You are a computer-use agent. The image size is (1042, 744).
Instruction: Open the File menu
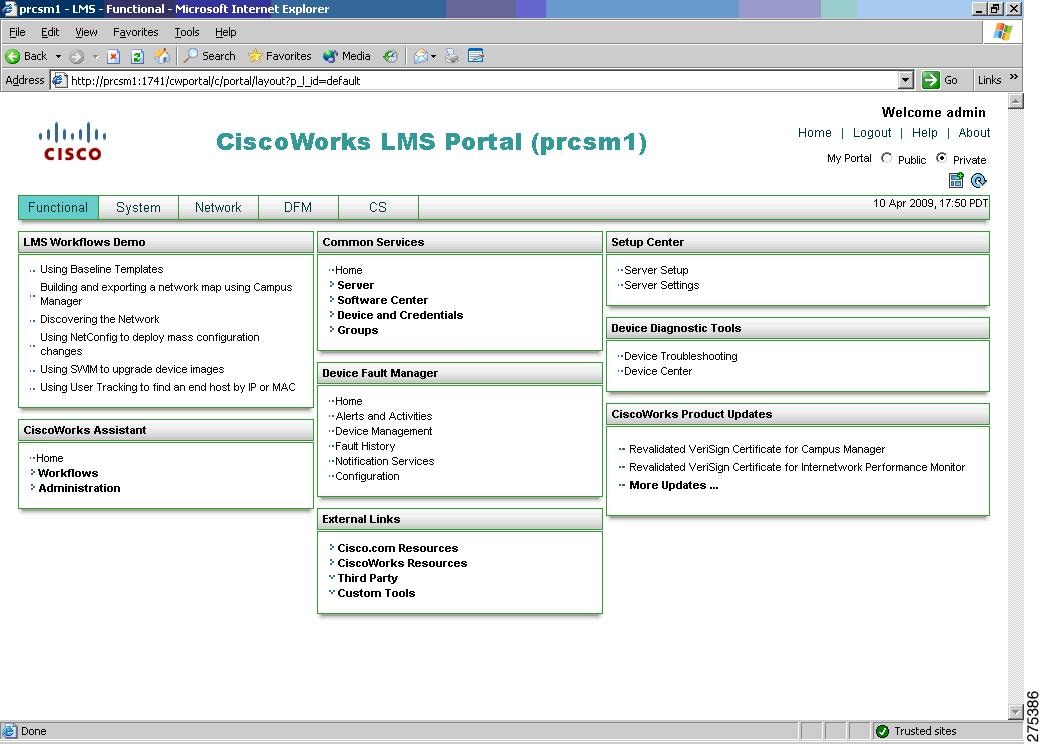tap(17, 32)
